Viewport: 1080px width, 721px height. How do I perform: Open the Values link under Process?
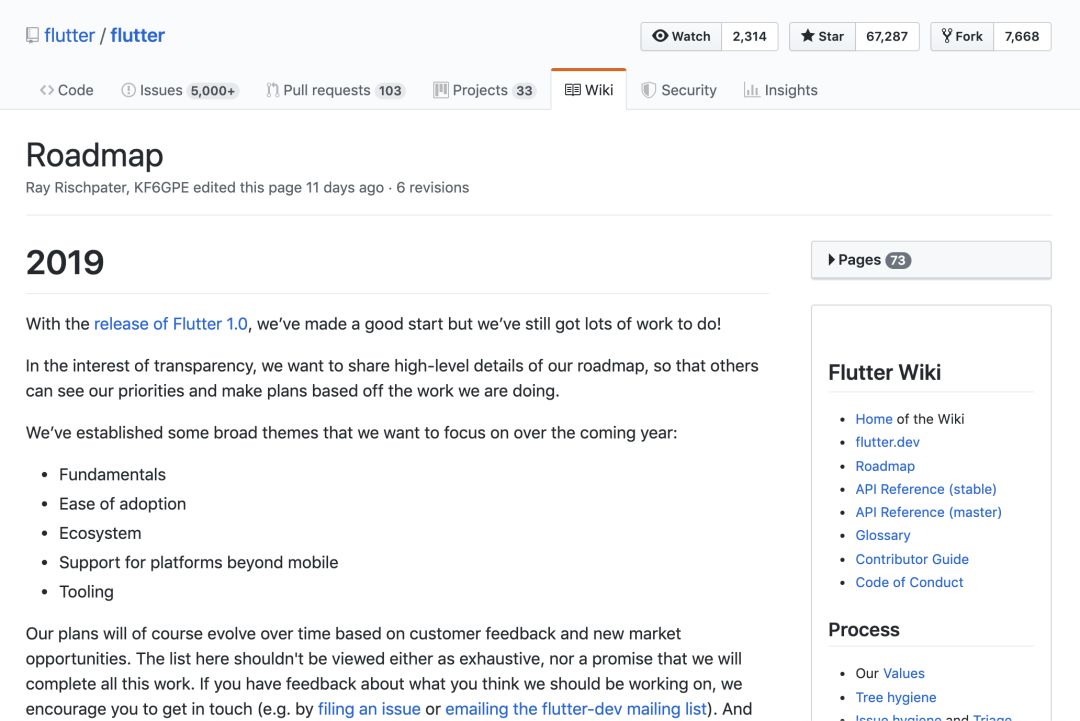(x=904, y=673)
